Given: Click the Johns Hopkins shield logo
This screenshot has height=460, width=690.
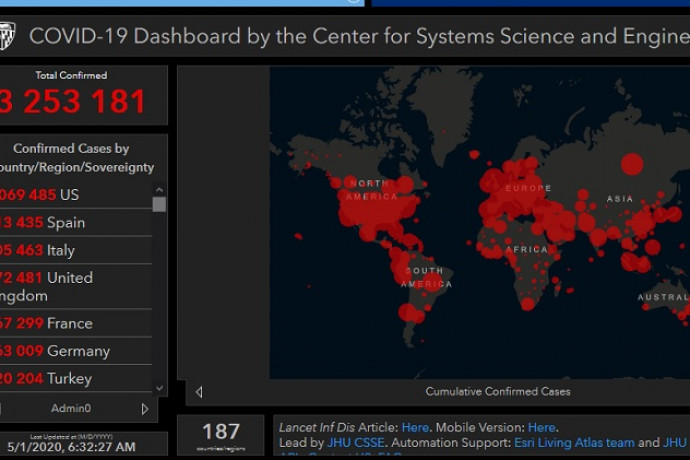Looking at the screenshot, I should click(x=7, y=36).
